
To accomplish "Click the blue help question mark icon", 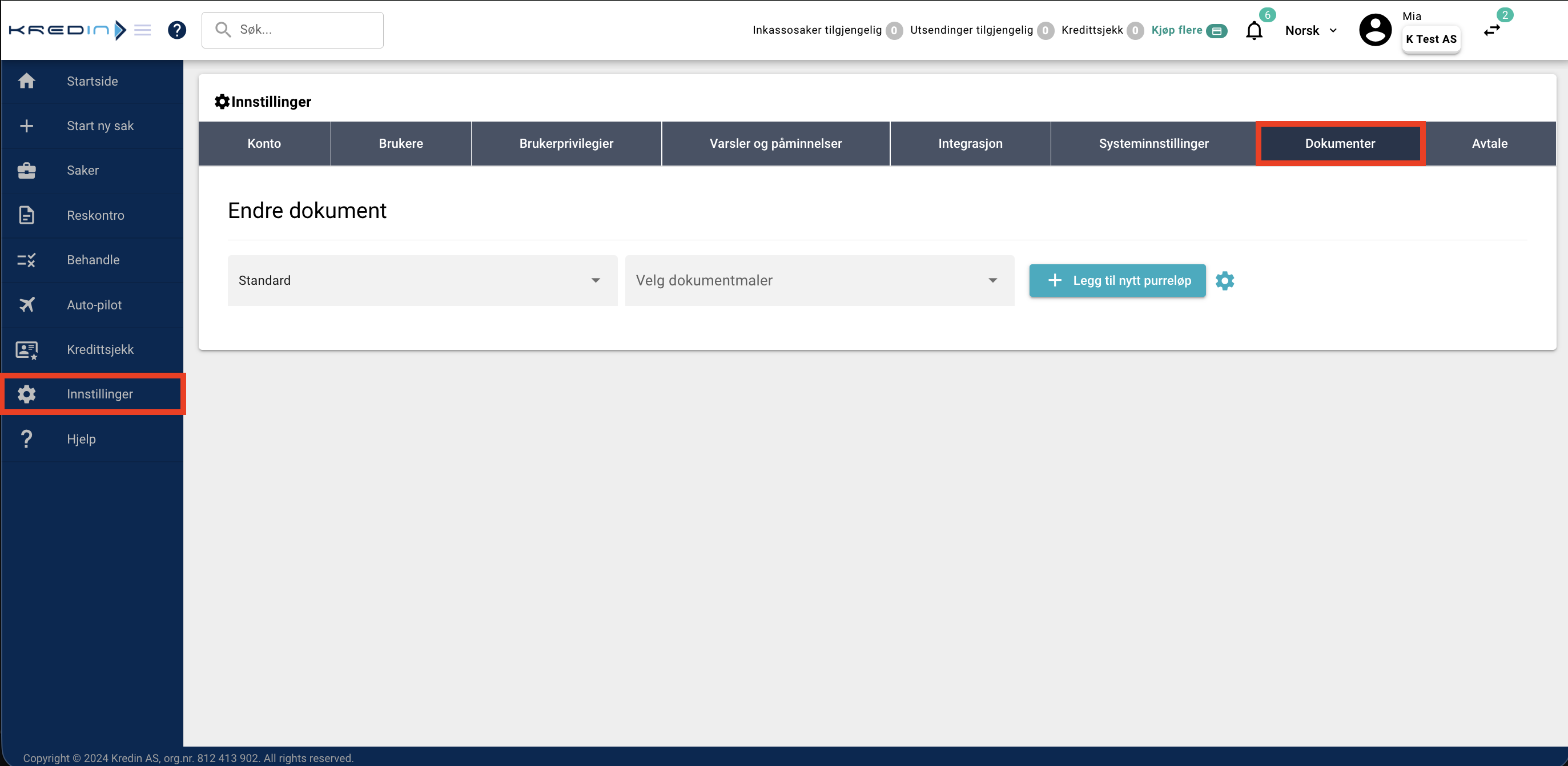I will coord(176,30).
